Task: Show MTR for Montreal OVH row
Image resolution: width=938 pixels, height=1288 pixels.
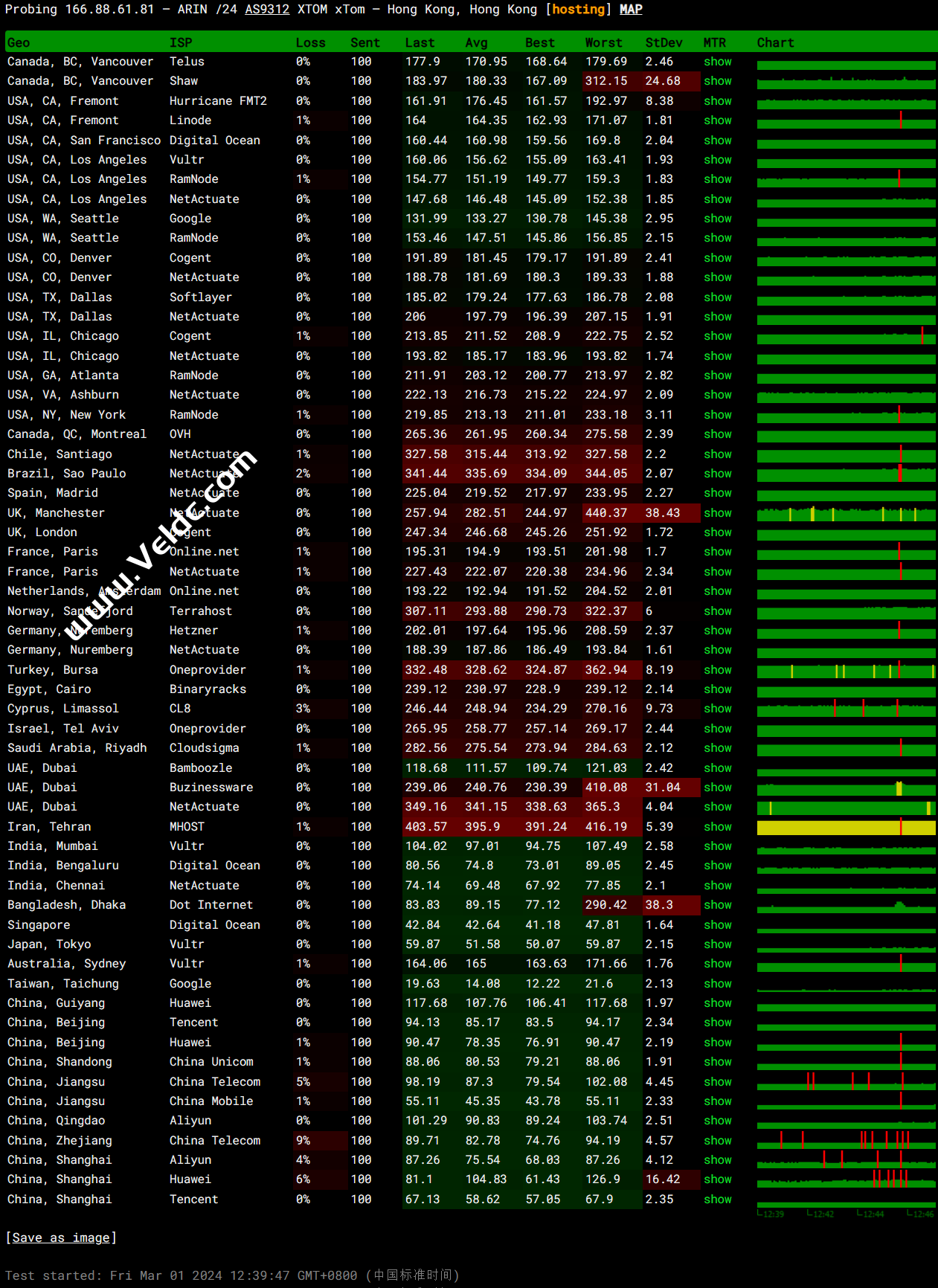Action: (x=718, y=434)
